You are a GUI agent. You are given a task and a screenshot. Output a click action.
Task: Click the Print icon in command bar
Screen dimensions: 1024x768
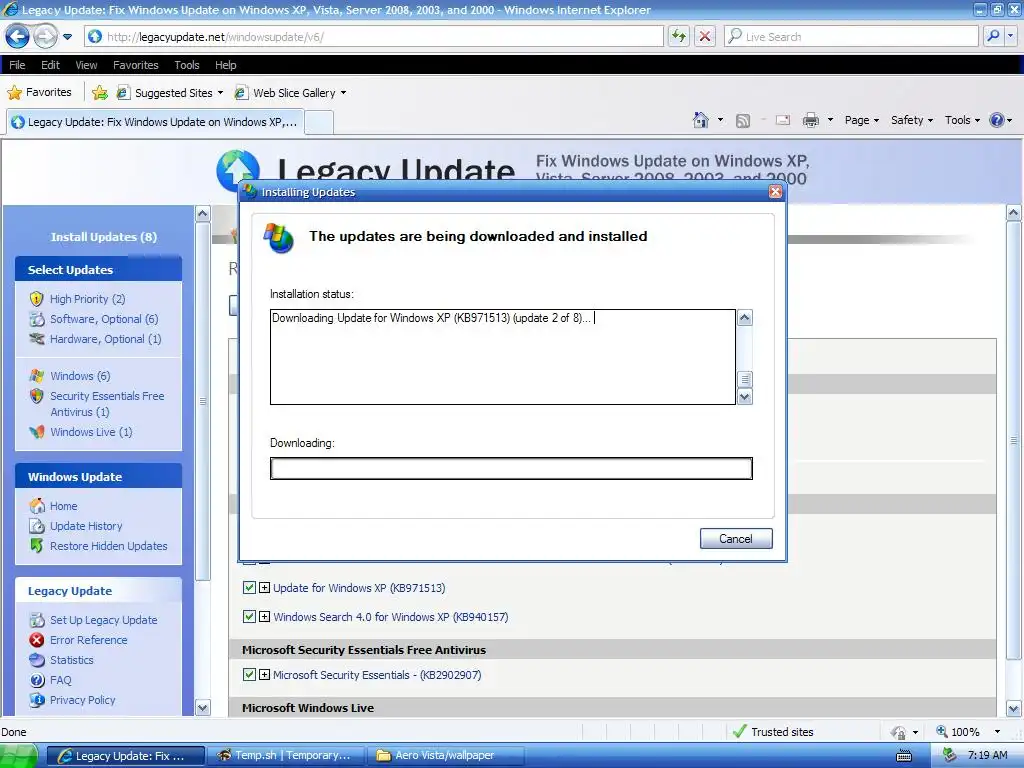(810, 120)
